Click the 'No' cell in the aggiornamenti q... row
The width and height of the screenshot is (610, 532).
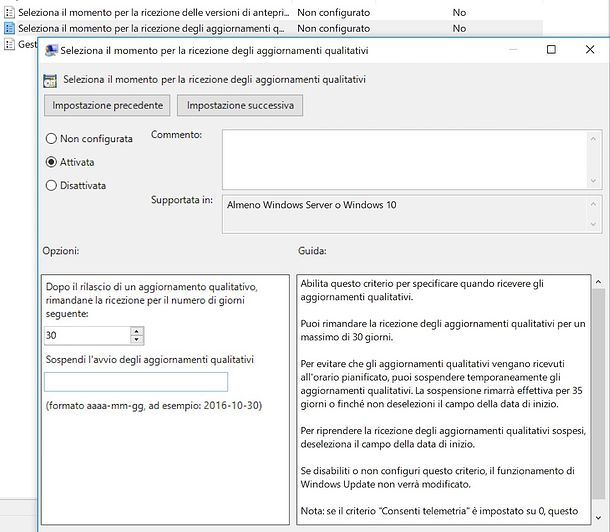(x=459, y=28)
